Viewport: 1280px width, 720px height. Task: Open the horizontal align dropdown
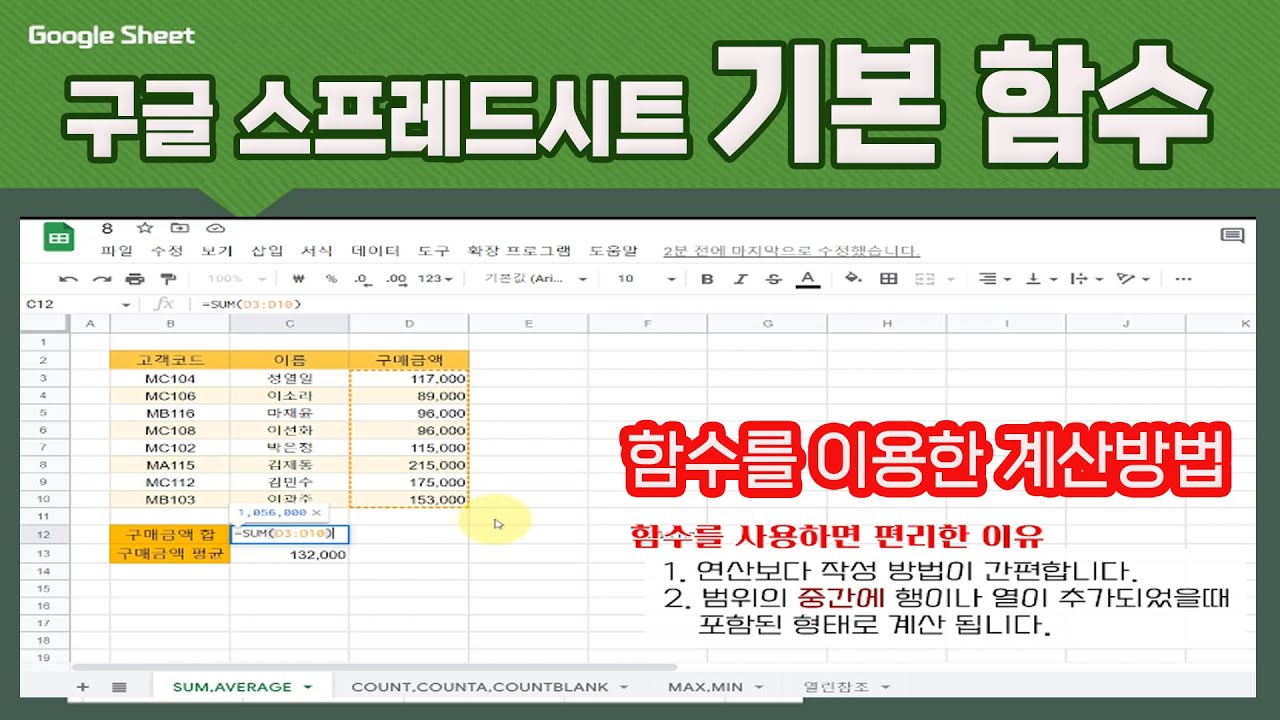[x=994, y=279]
